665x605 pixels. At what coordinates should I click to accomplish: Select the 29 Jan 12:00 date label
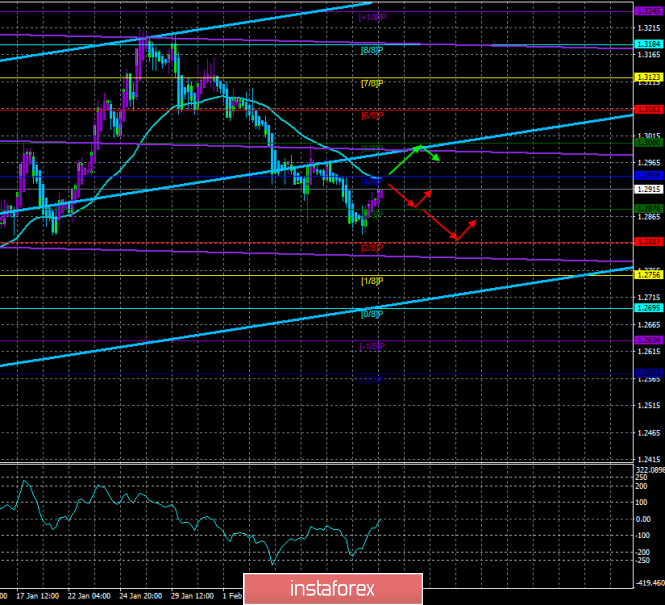[192, 596]
